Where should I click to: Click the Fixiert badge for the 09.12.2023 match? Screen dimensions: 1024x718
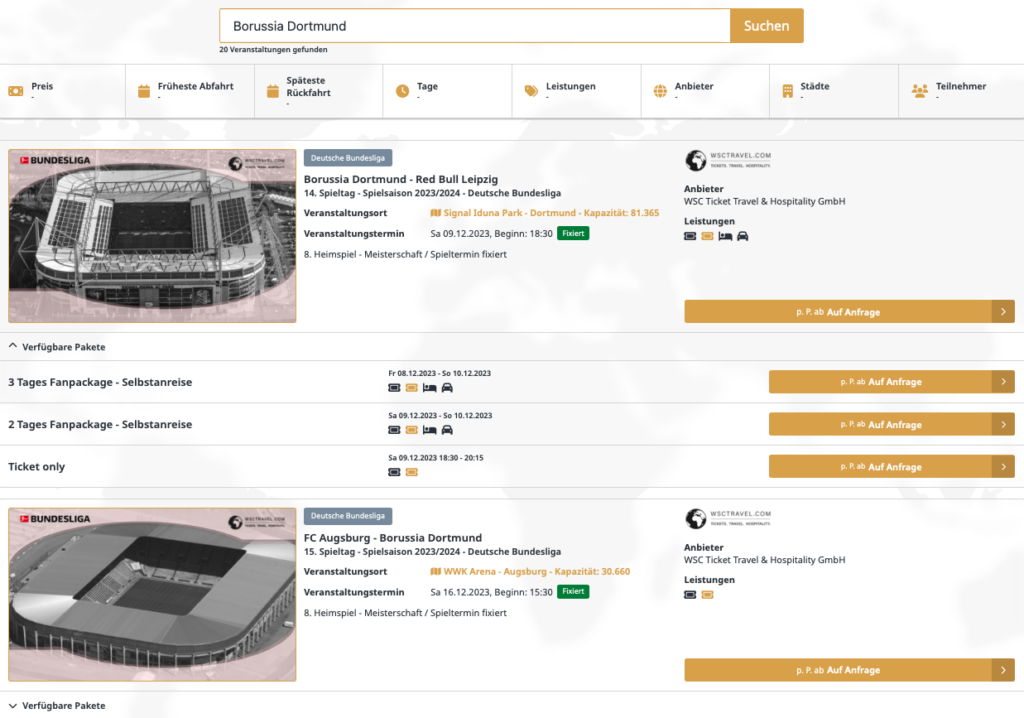click(573, 233)
